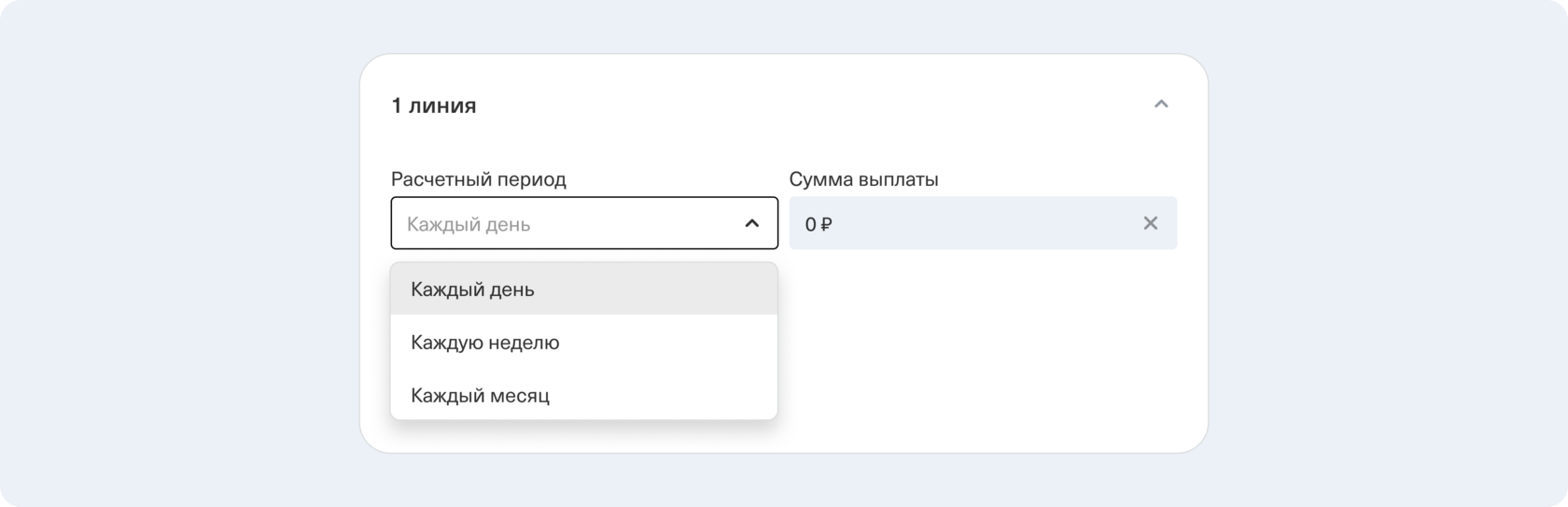Click the "1 линия" section heading
1568x507 pixels.
point(433,106)
